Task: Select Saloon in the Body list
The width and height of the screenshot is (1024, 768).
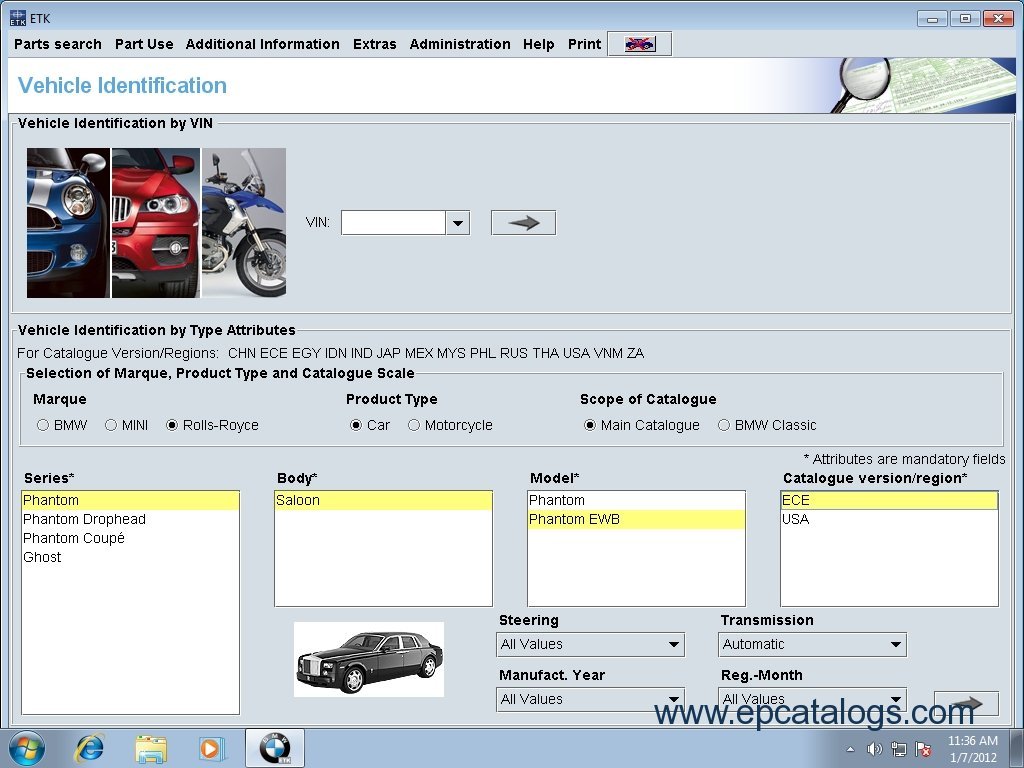Action: pos(383,500)
